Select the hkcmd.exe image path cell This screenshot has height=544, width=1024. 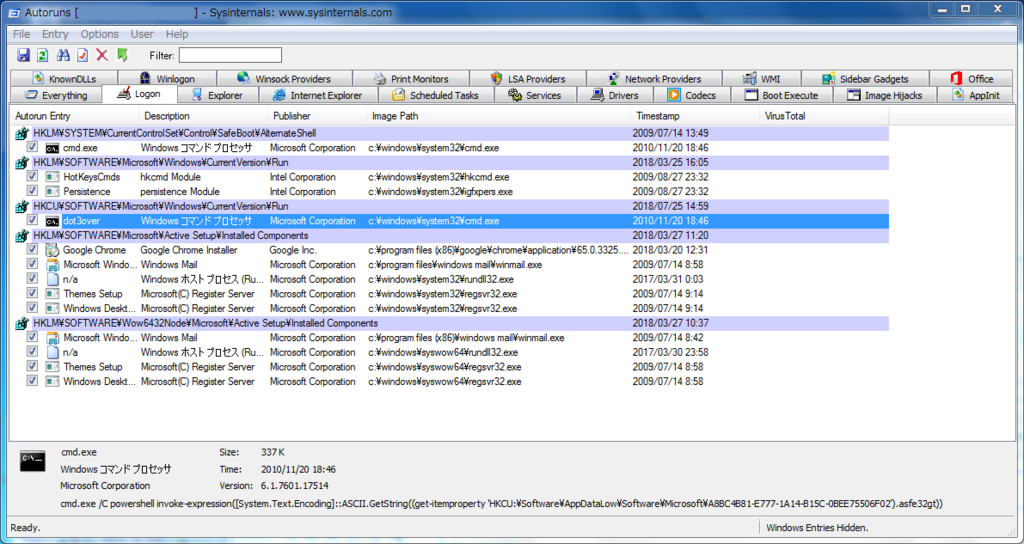click(439, 177)
